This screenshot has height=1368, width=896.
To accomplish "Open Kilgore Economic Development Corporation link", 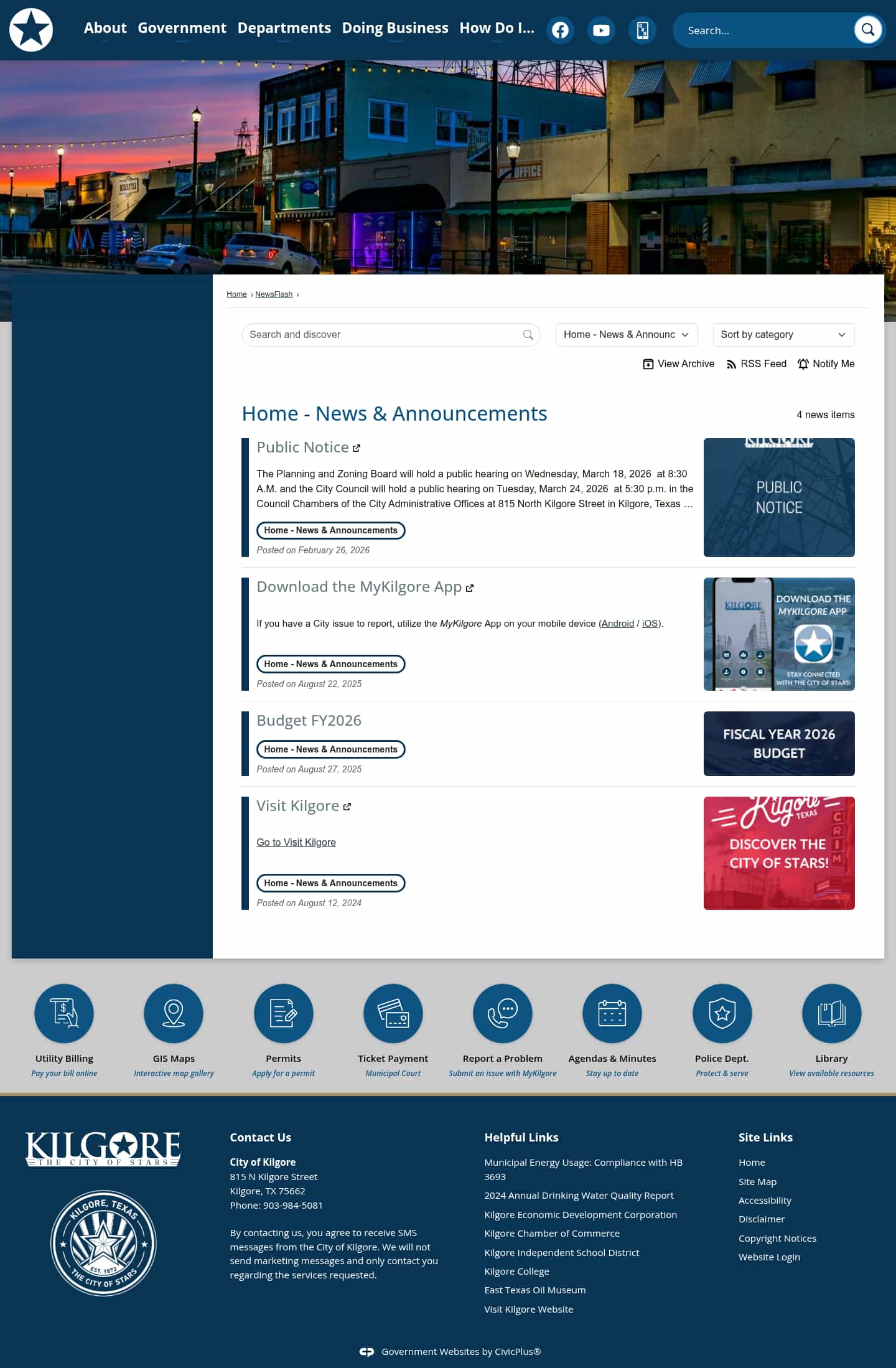I will pos(581,1215).
